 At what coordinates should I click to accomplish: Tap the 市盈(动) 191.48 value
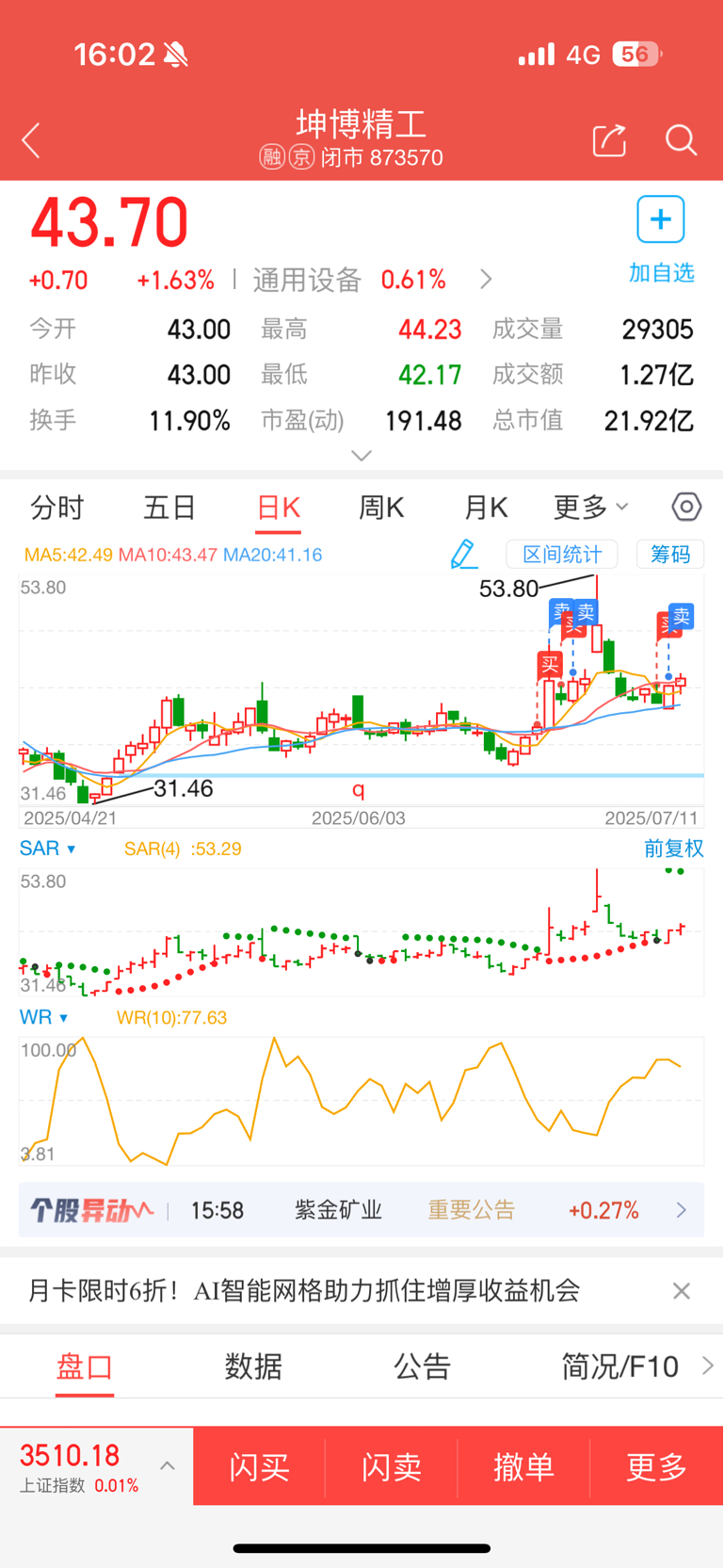(423, 420)
